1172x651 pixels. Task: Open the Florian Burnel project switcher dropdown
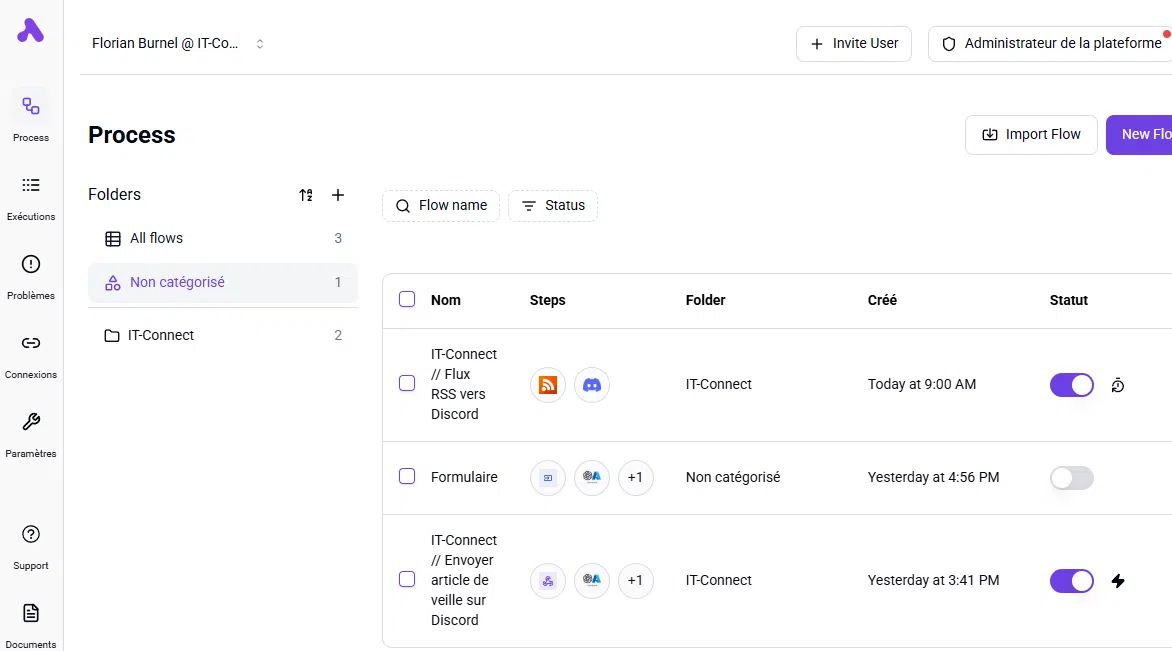[178, 44]
